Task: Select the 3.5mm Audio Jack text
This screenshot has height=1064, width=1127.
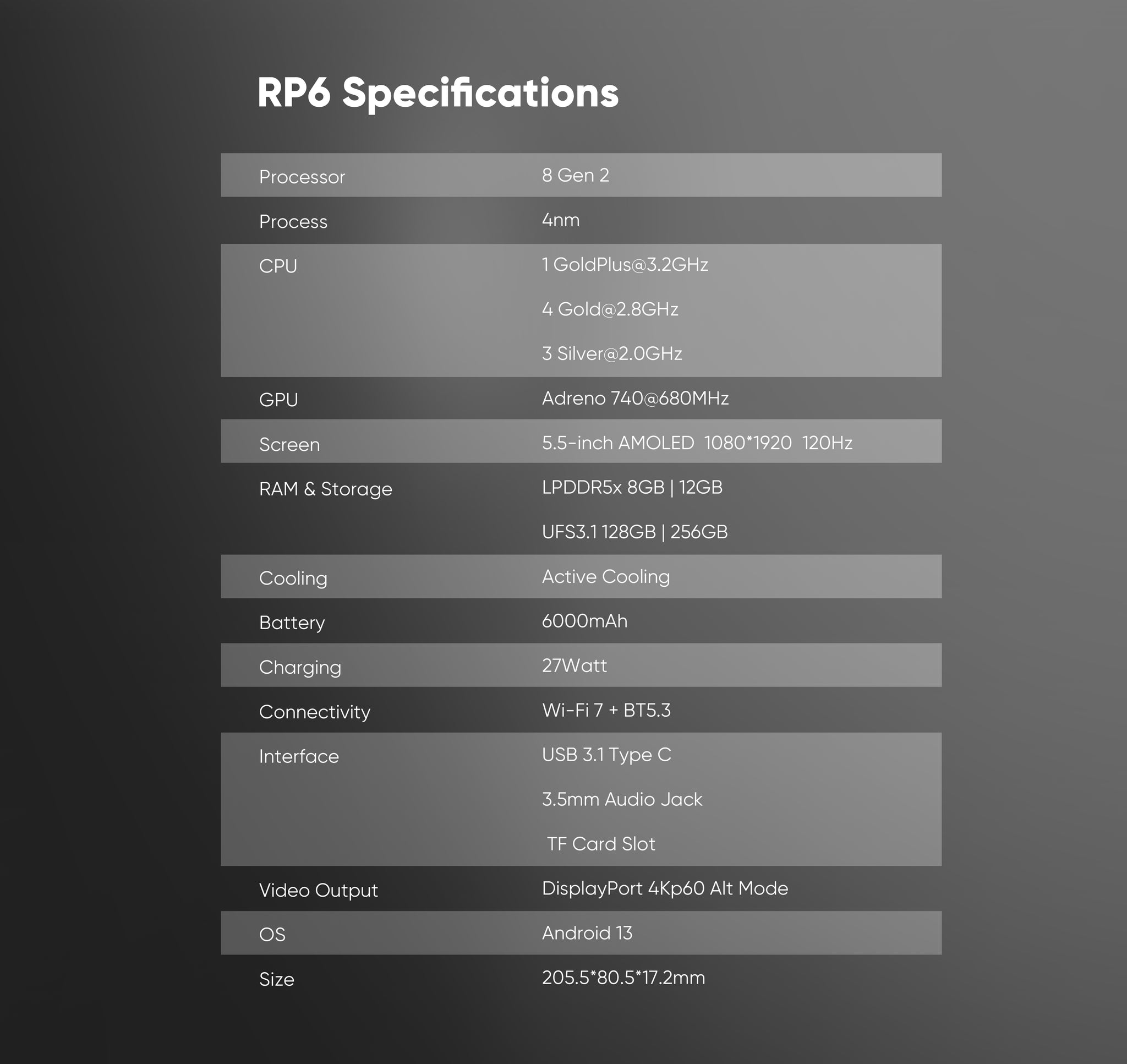Action: click(621, 800)
